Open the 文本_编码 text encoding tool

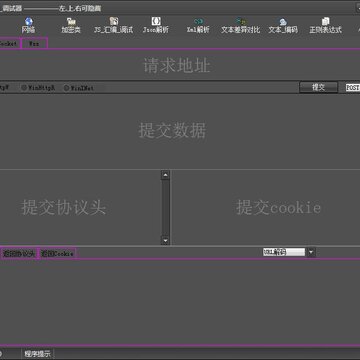coord(283,26)
